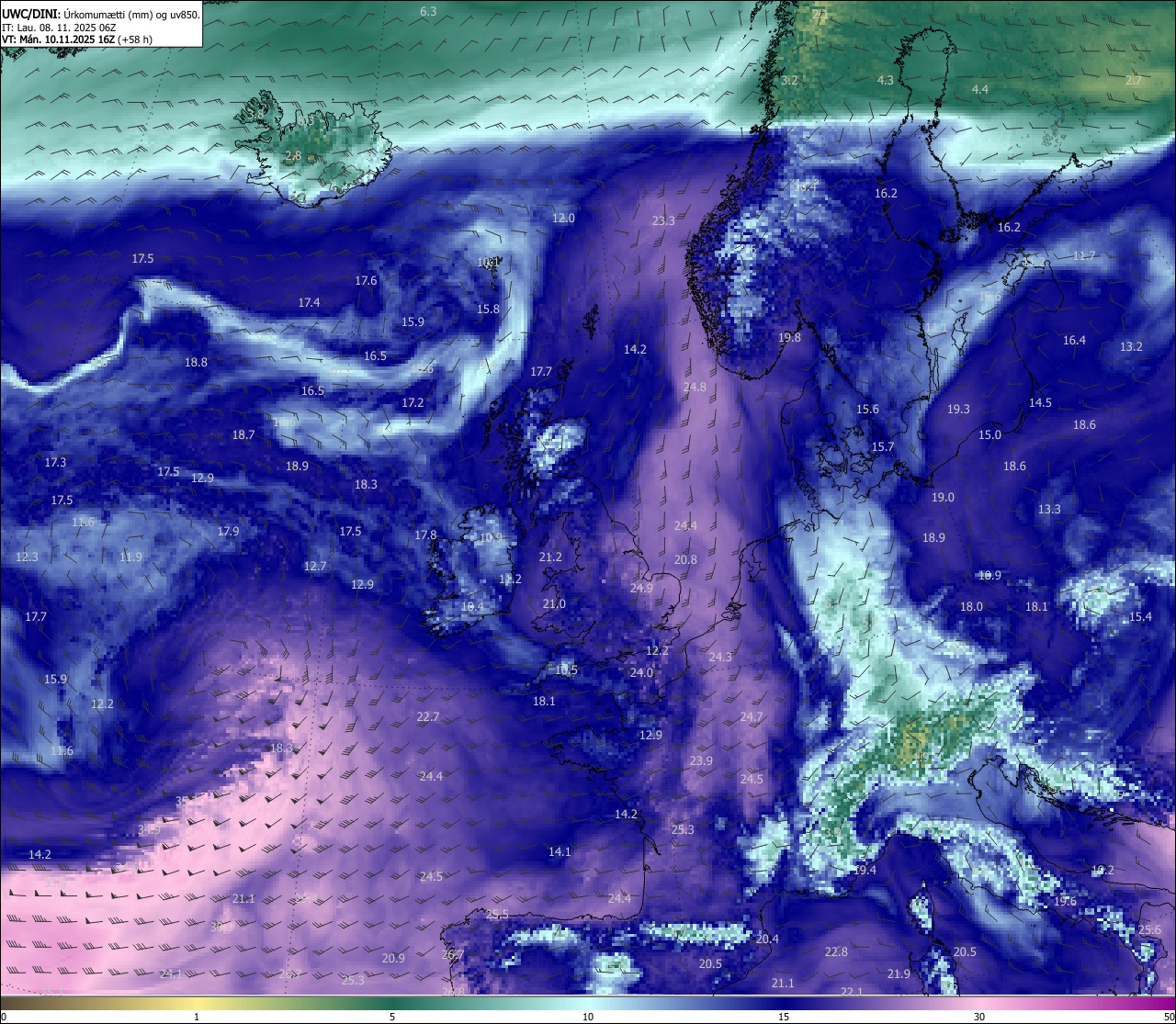
Task: Click the 19.3 value label
Action: click(x=958, y=410)
